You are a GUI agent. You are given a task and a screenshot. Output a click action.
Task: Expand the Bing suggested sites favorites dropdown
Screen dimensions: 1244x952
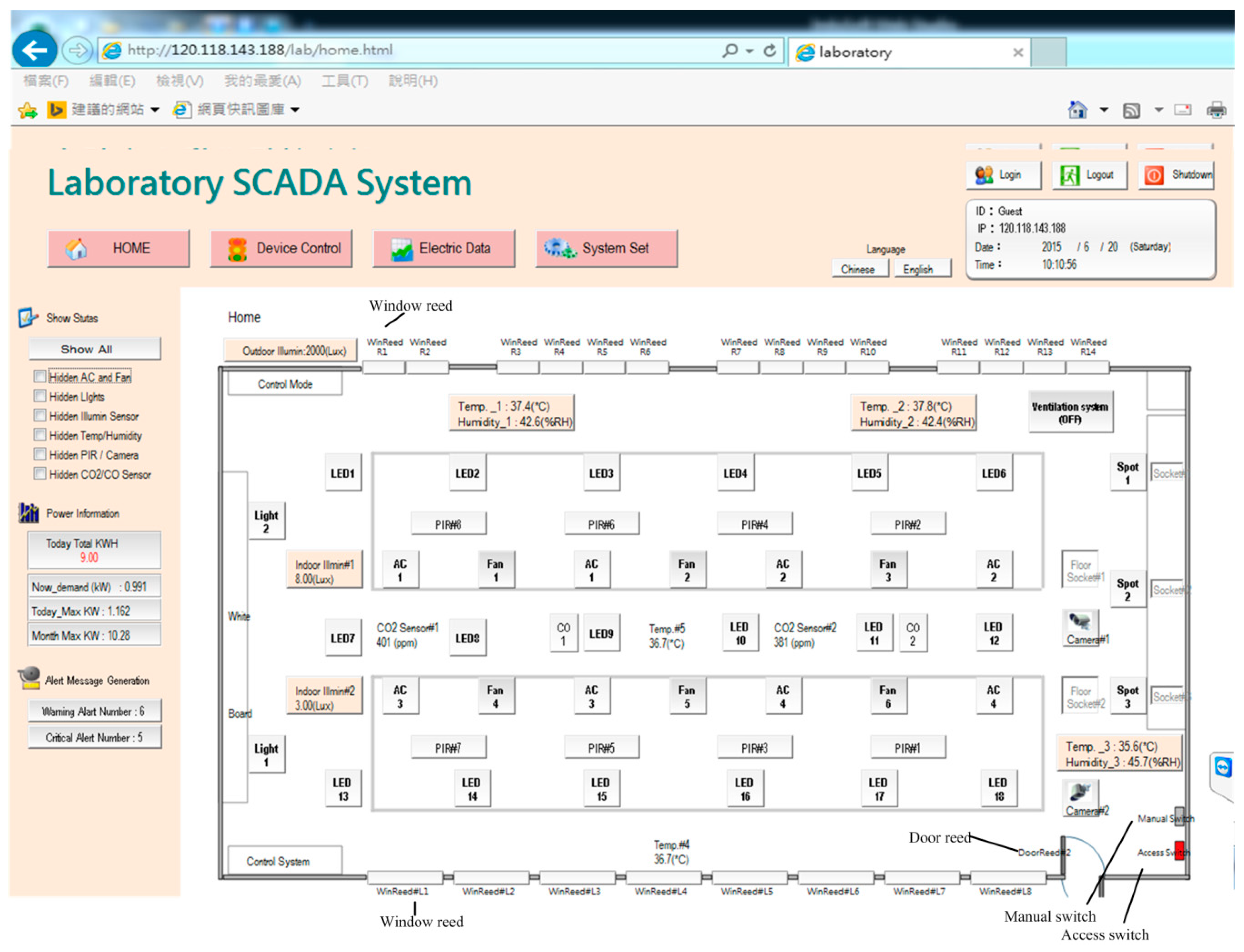click(155, 109)
